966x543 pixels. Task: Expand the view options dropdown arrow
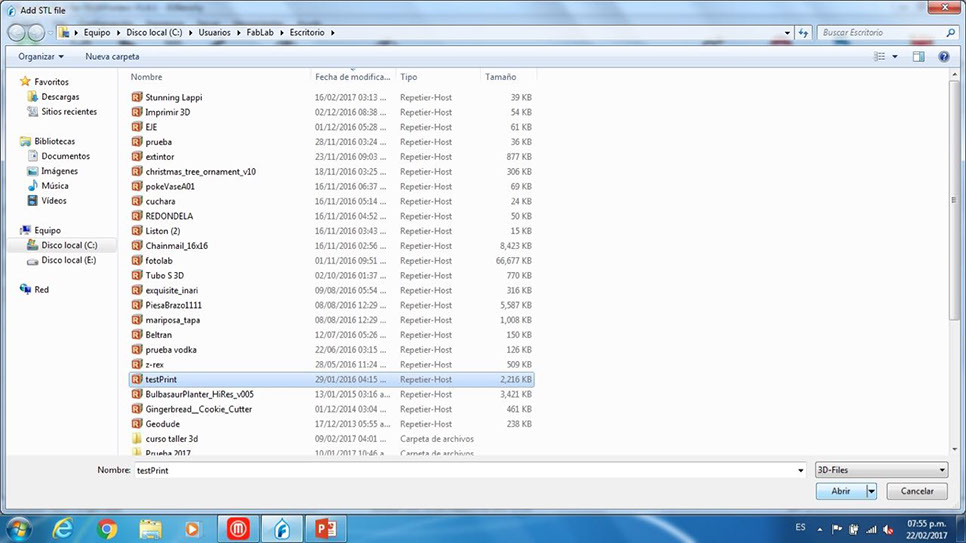coord(895,57)
